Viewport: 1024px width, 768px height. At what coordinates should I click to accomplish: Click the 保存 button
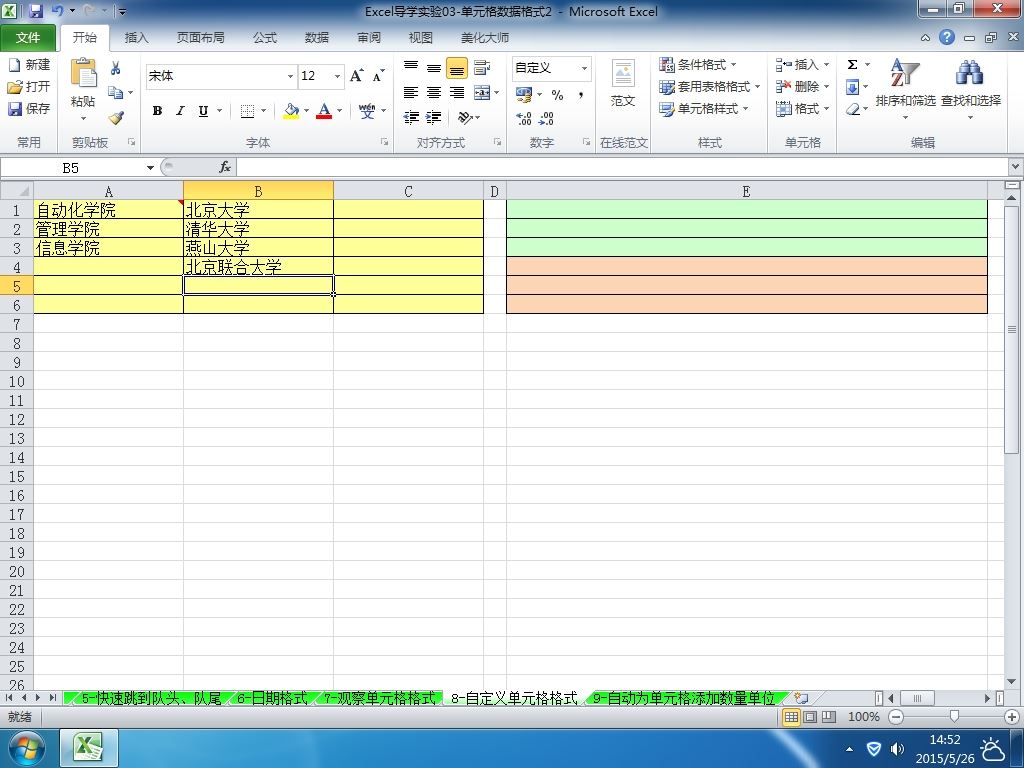coord(29,108)
